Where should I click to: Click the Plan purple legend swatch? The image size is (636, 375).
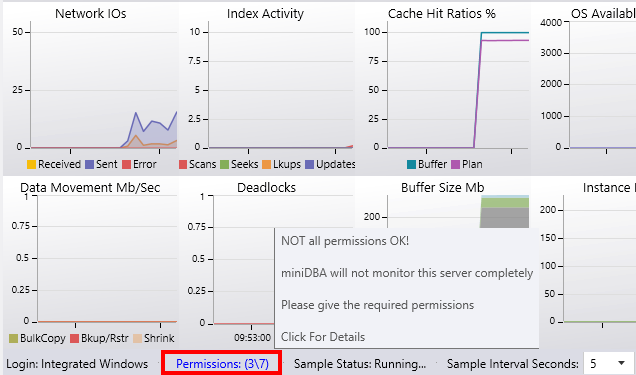[x=456, y=165]
